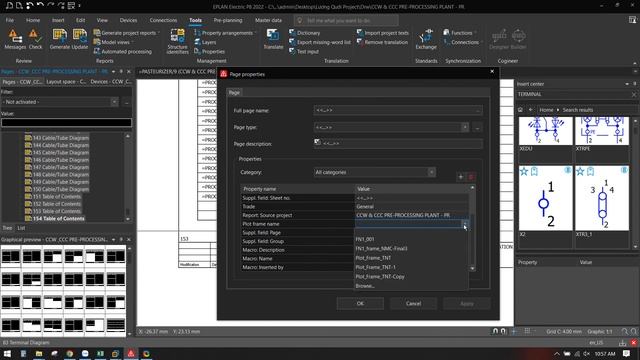Click the Tell me search field
The width and height of the screenshot is (640, 360).
click(x=346, y=20)
